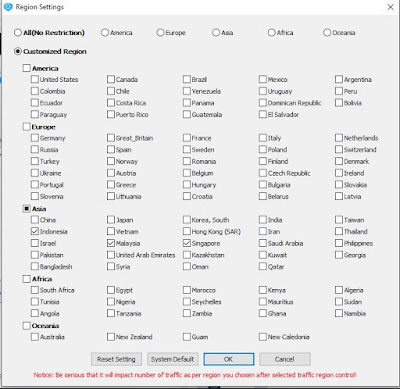Image resolution: width=400 pixels, height=389 pixels.
Task: Click the Reset Setting button
Action: pos(116,359)
